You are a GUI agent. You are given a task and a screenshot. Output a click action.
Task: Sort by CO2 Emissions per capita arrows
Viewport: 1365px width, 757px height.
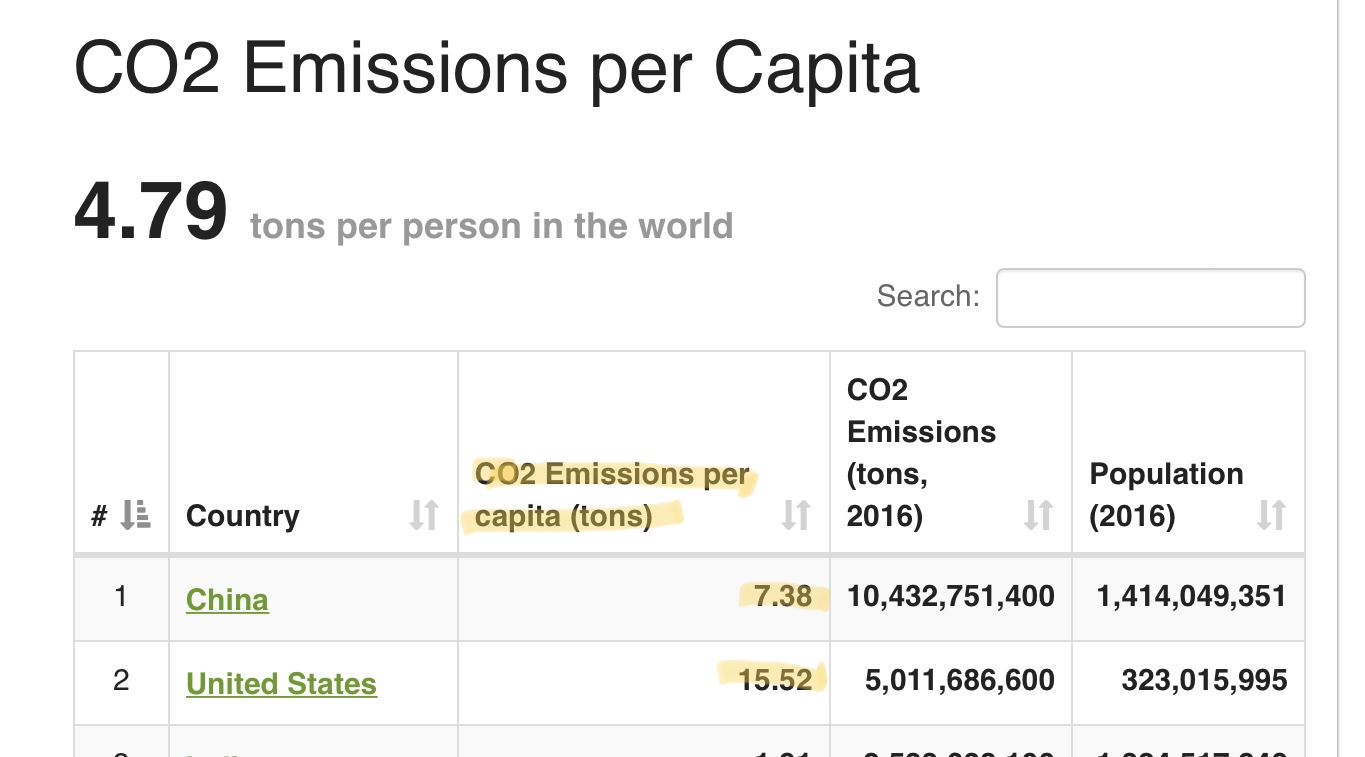[796, 515]
